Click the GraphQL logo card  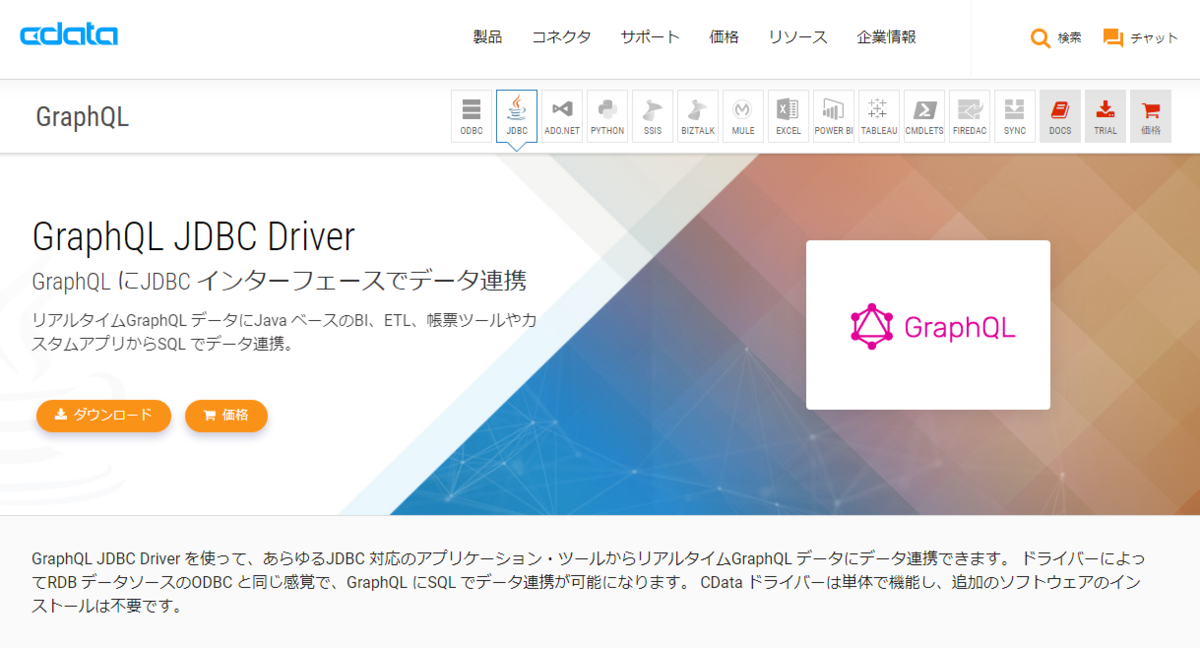point(928,325)
